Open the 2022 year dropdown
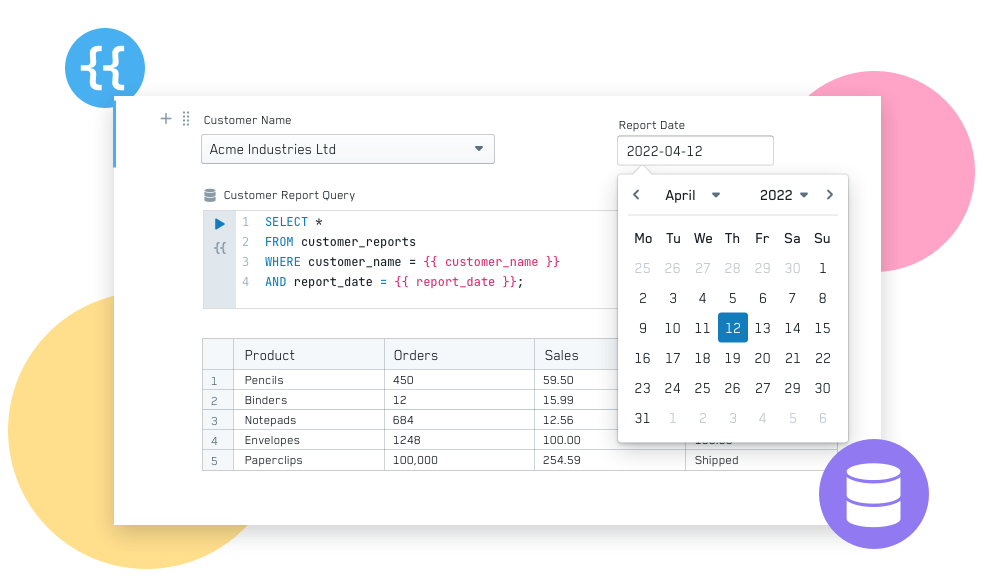The width and height of the screenshot is (984, 576). click(x=783, y=195)
